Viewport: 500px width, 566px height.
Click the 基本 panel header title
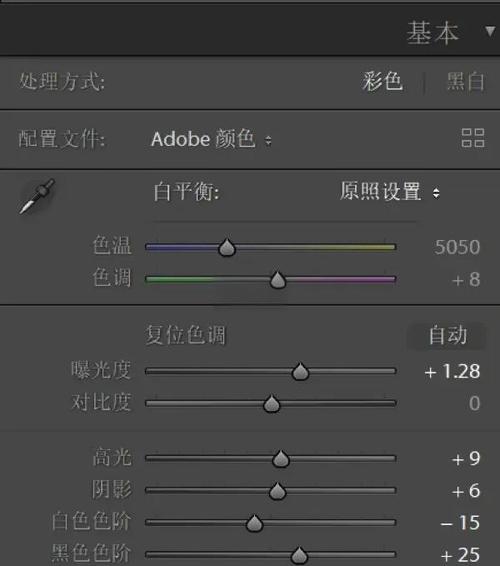tap(432, 32)
